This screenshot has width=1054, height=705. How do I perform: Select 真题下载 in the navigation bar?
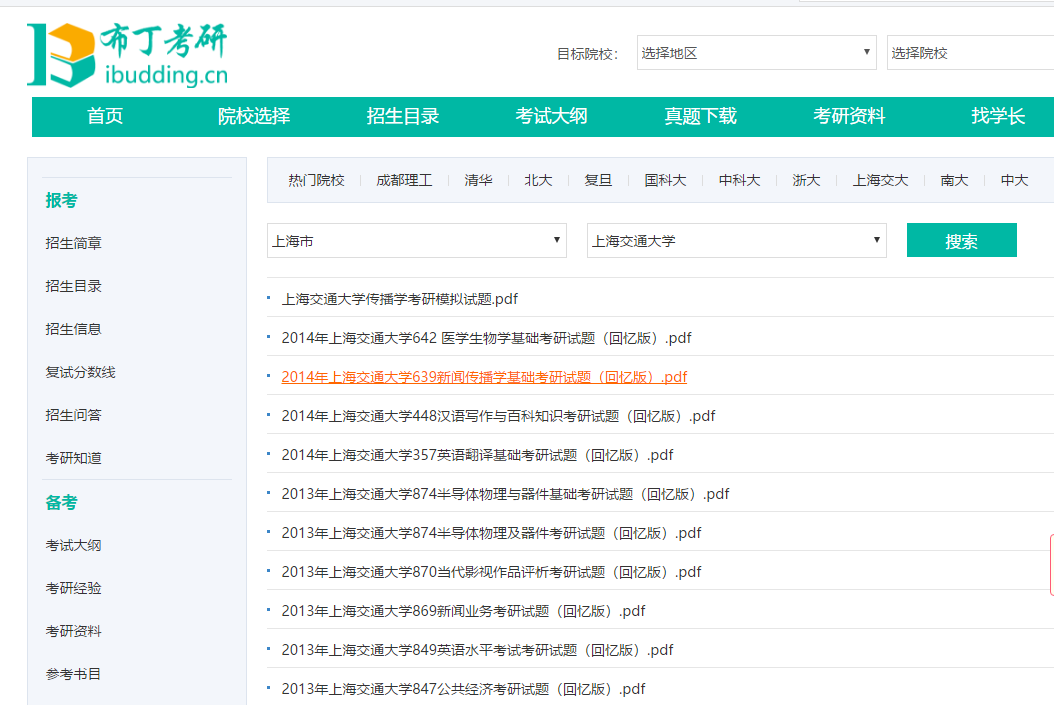(700, 116)
